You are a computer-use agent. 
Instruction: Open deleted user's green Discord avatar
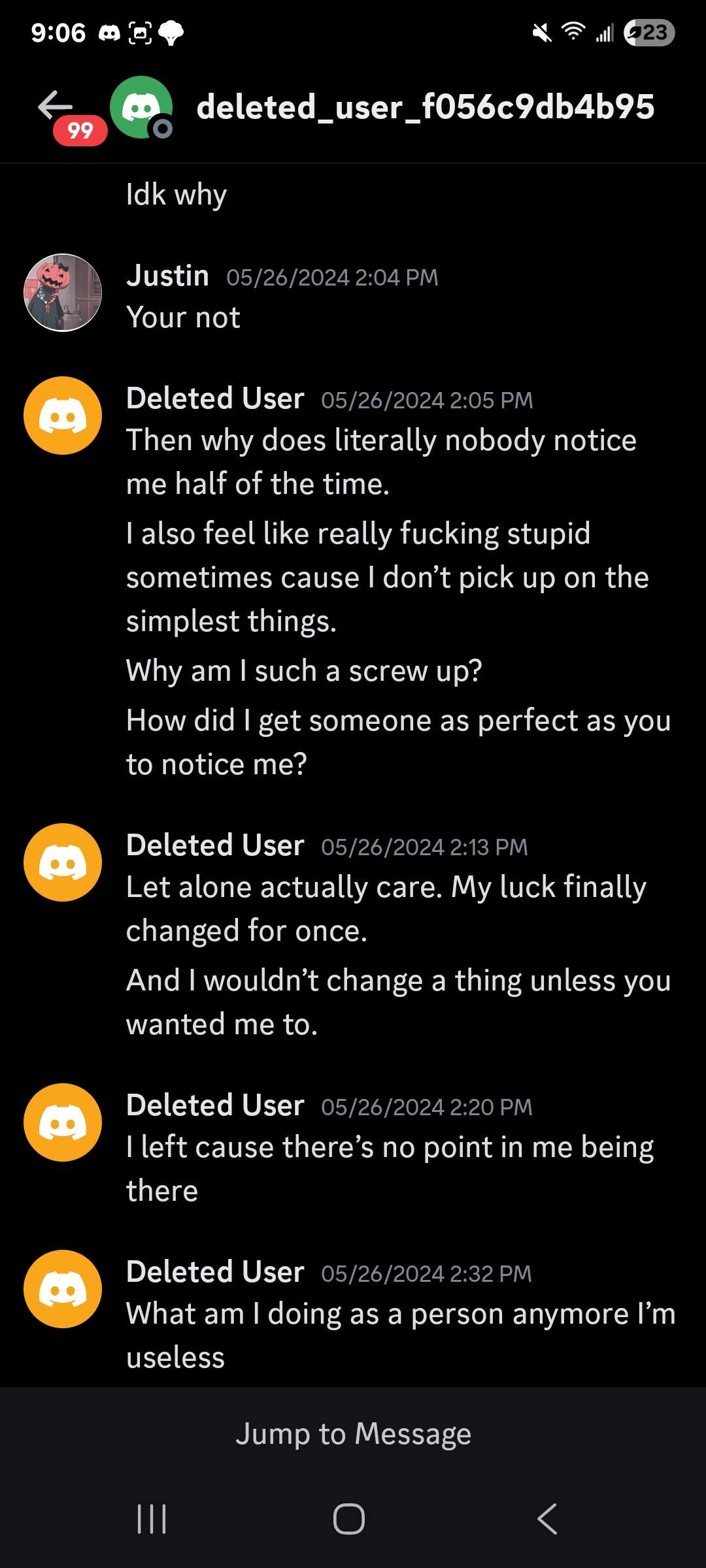click(141, 107)
